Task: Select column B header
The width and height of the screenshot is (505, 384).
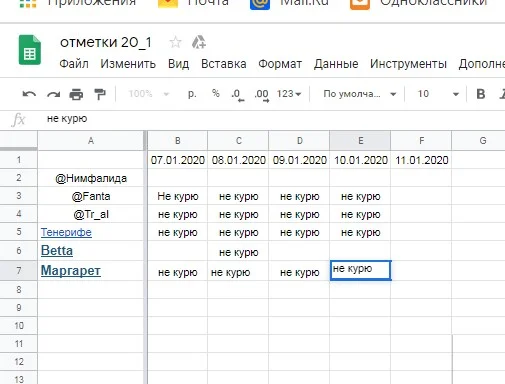Action: point(178,141)
